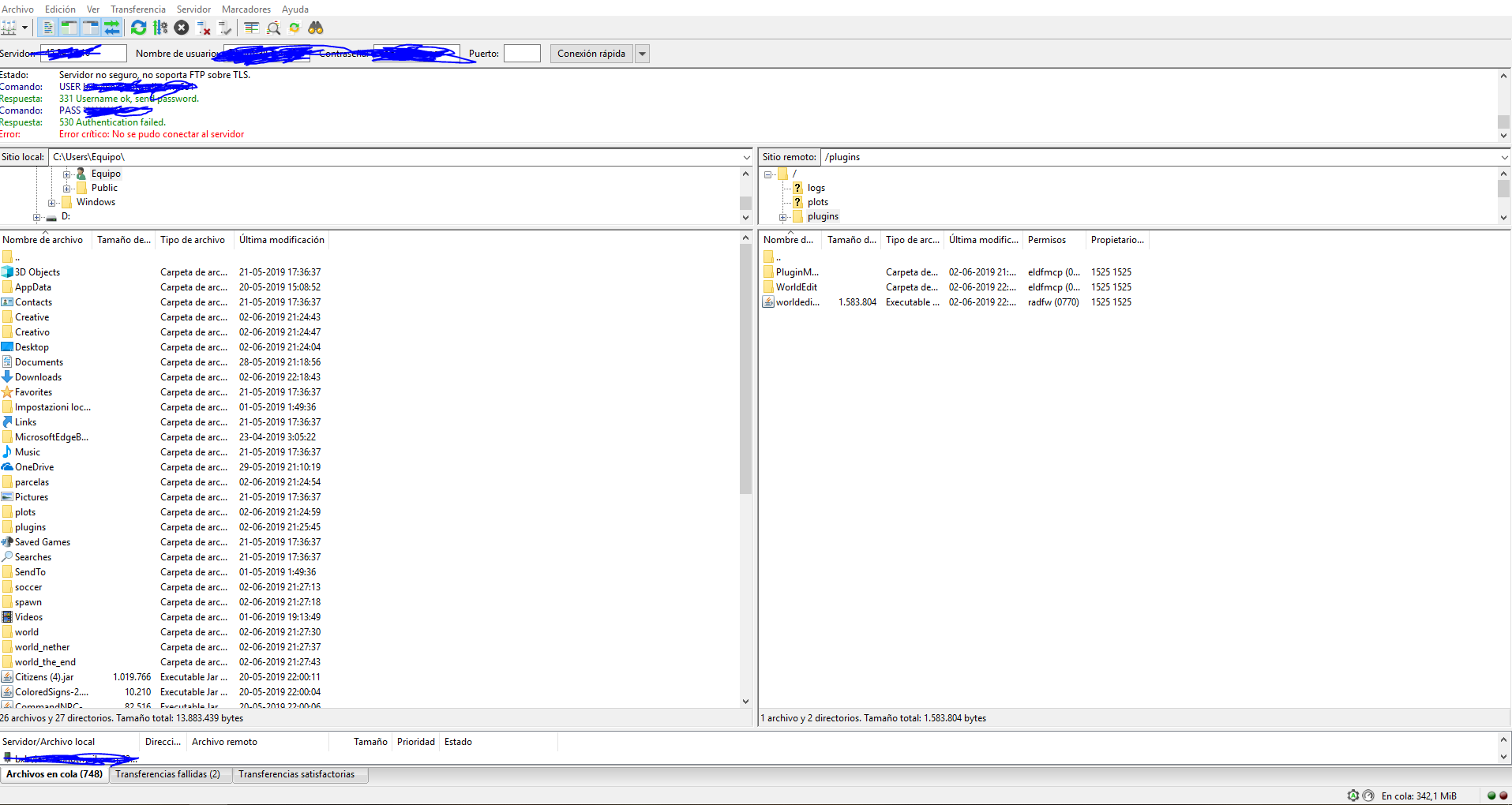Sort local files by Tipo de archivo
Viewport: 1512px width, 805px height.
click(x=196, y=240)
